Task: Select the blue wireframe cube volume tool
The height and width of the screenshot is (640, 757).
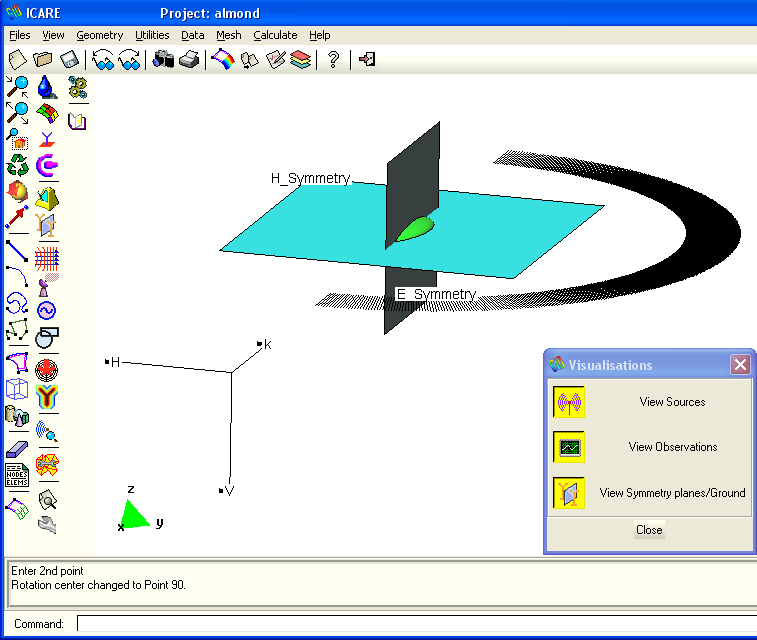Action: (17, 389)
